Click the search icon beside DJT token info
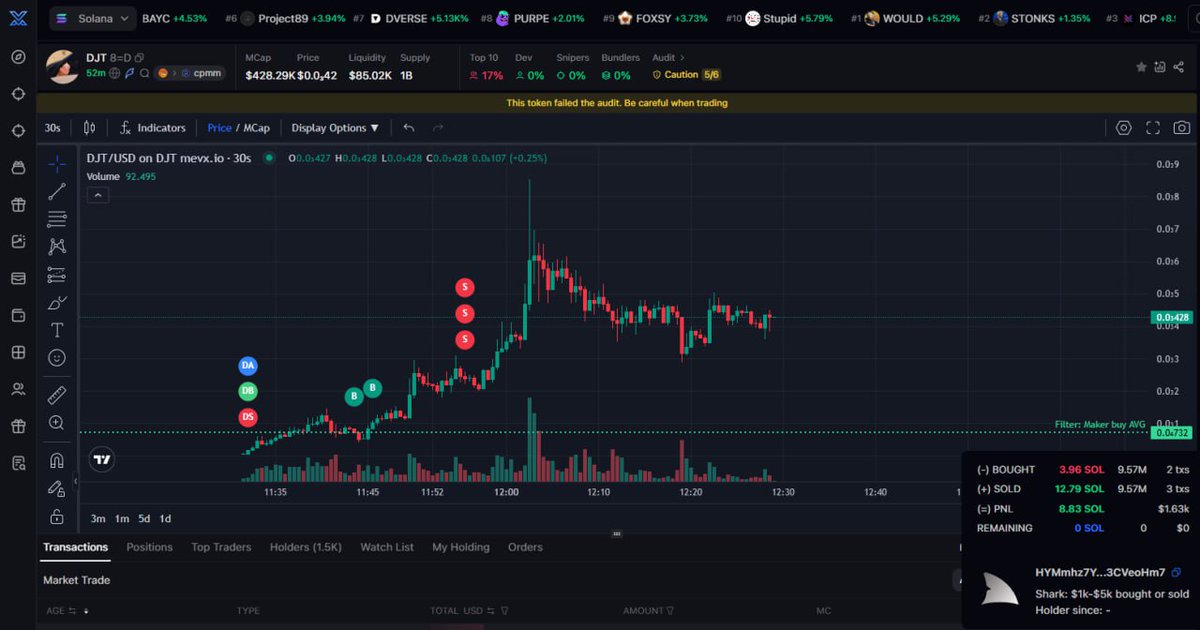The width and height of the screenshot is (1200, 630). (x=145, y=73)
